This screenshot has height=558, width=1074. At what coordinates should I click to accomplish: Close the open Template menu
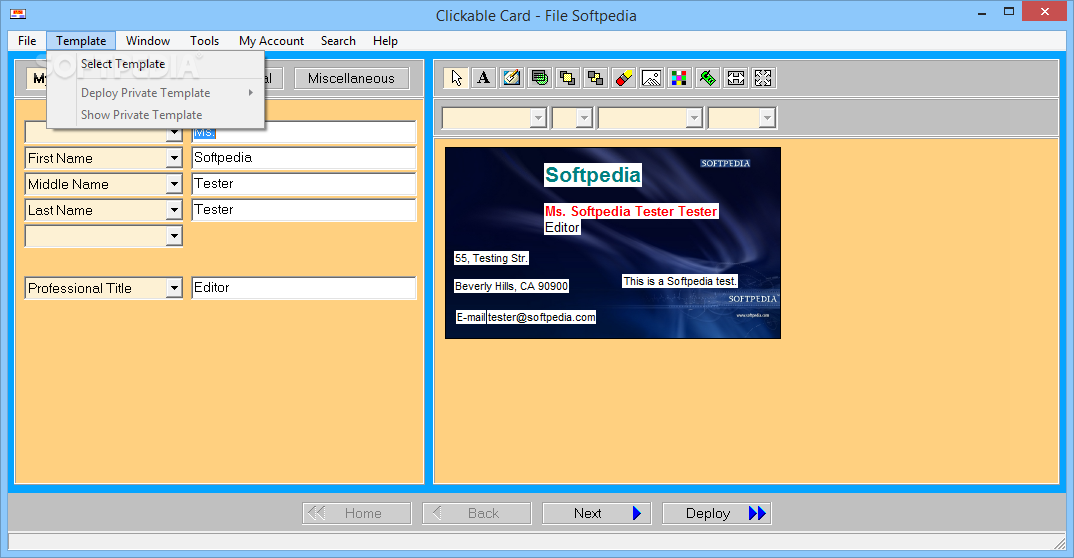point(81,41)
